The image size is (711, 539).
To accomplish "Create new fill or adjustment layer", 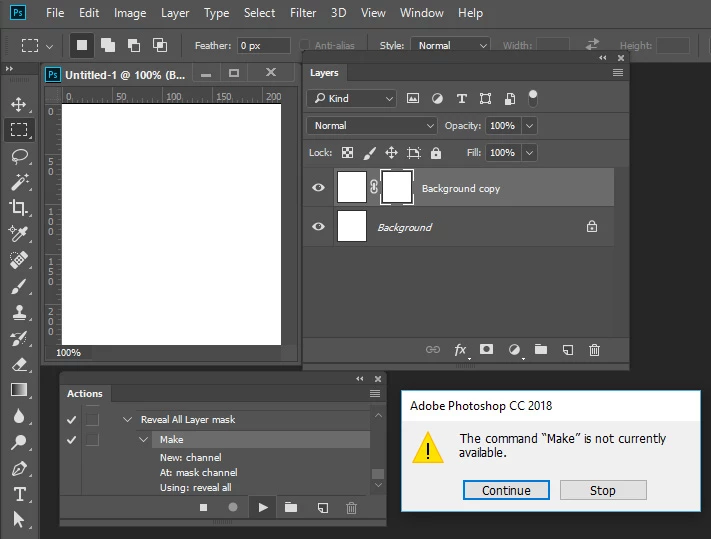I will pos(514,350).
